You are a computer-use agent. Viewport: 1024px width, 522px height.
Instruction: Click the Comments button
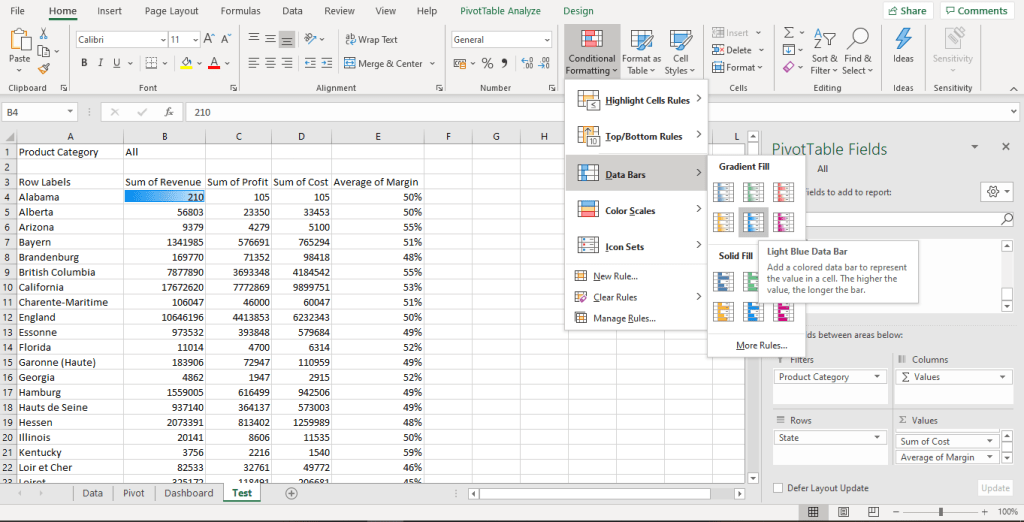tap(975, 11)
